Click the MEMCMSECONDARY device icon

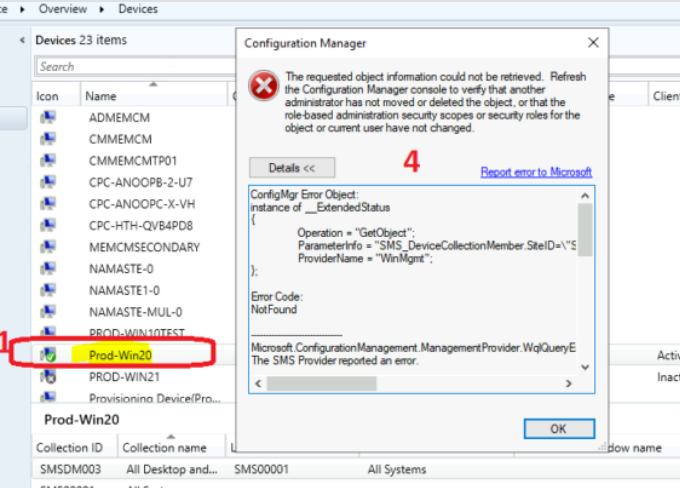tap(48, 247)
